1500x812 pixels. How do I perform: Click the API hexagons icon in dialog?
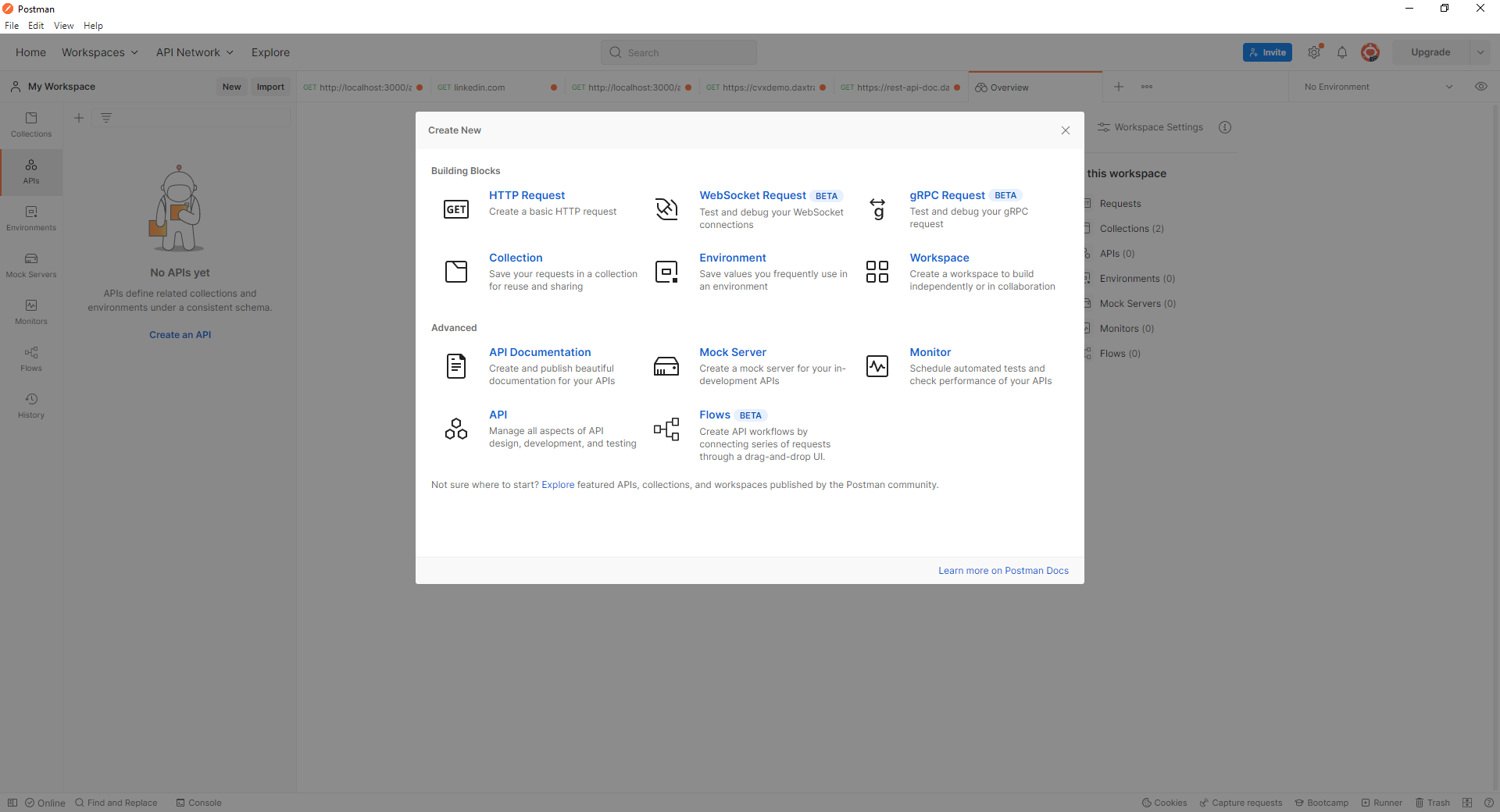456,429
